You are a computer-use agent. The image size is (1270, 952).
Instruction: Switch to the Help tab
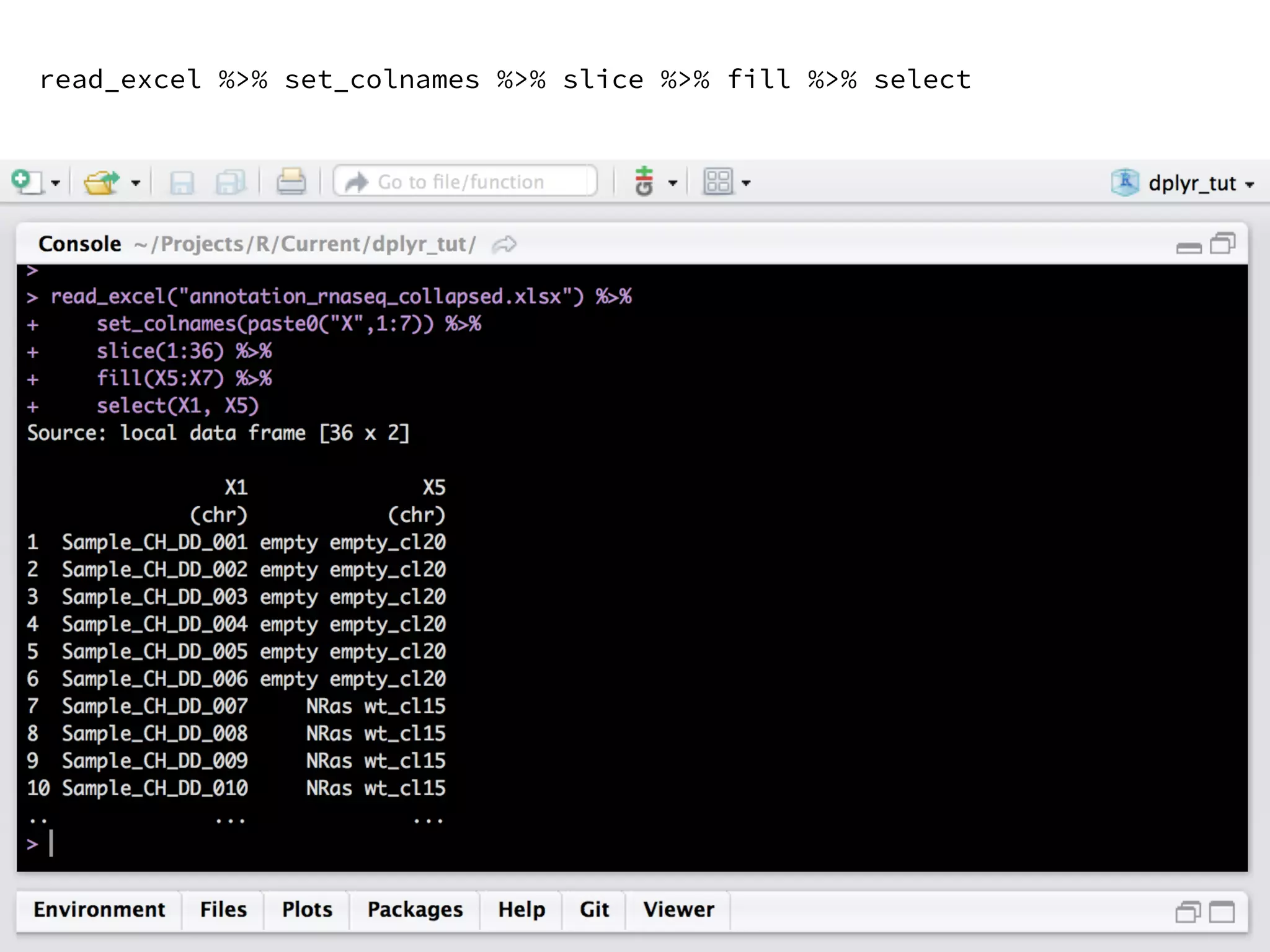[522, 910]
